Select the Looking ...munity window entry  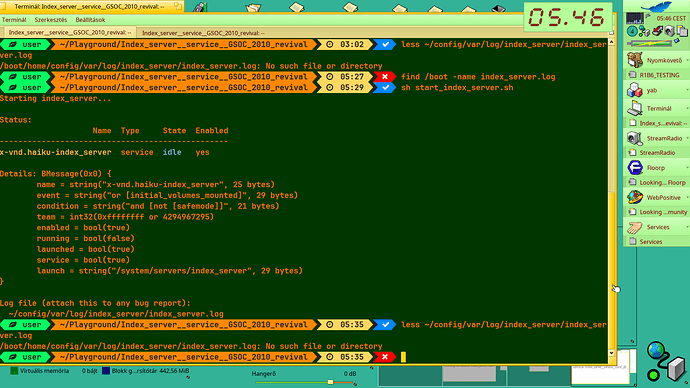click(x=657, y=212)
